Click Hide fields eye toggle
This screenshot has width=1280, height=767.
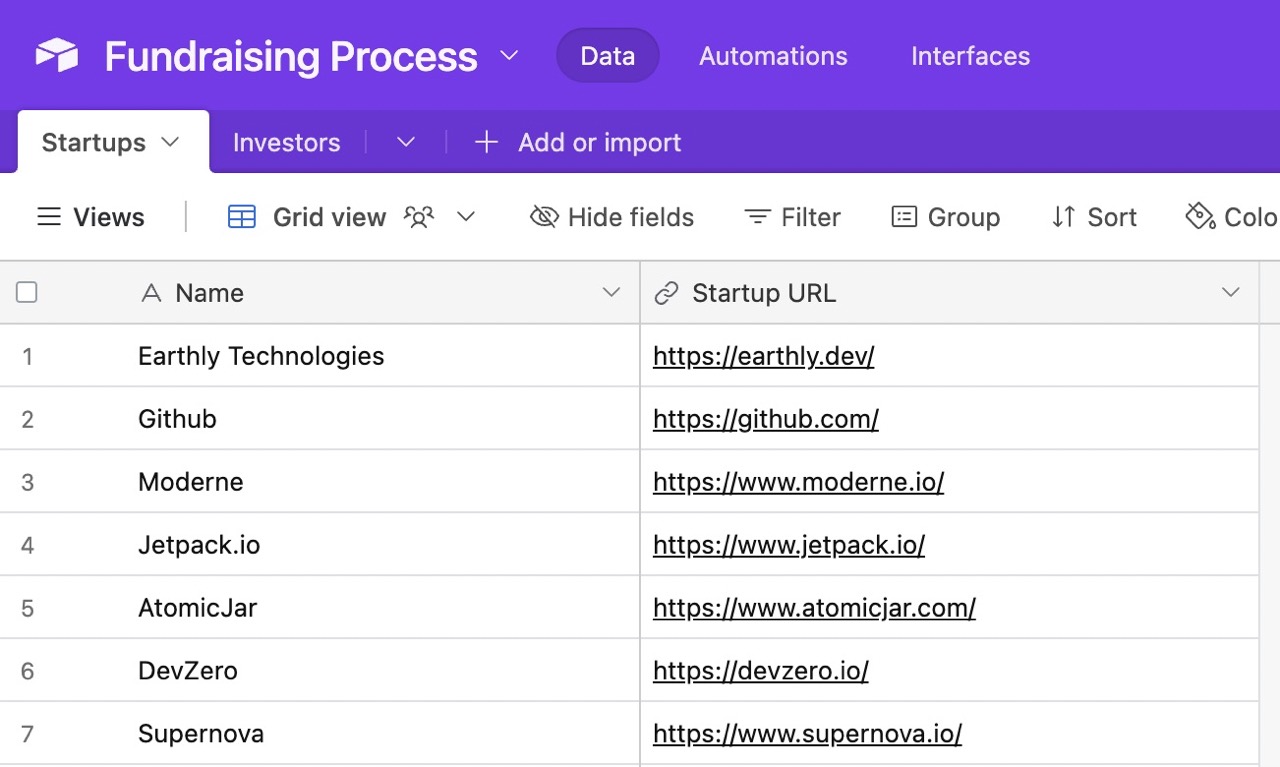(x=544, y=217)
